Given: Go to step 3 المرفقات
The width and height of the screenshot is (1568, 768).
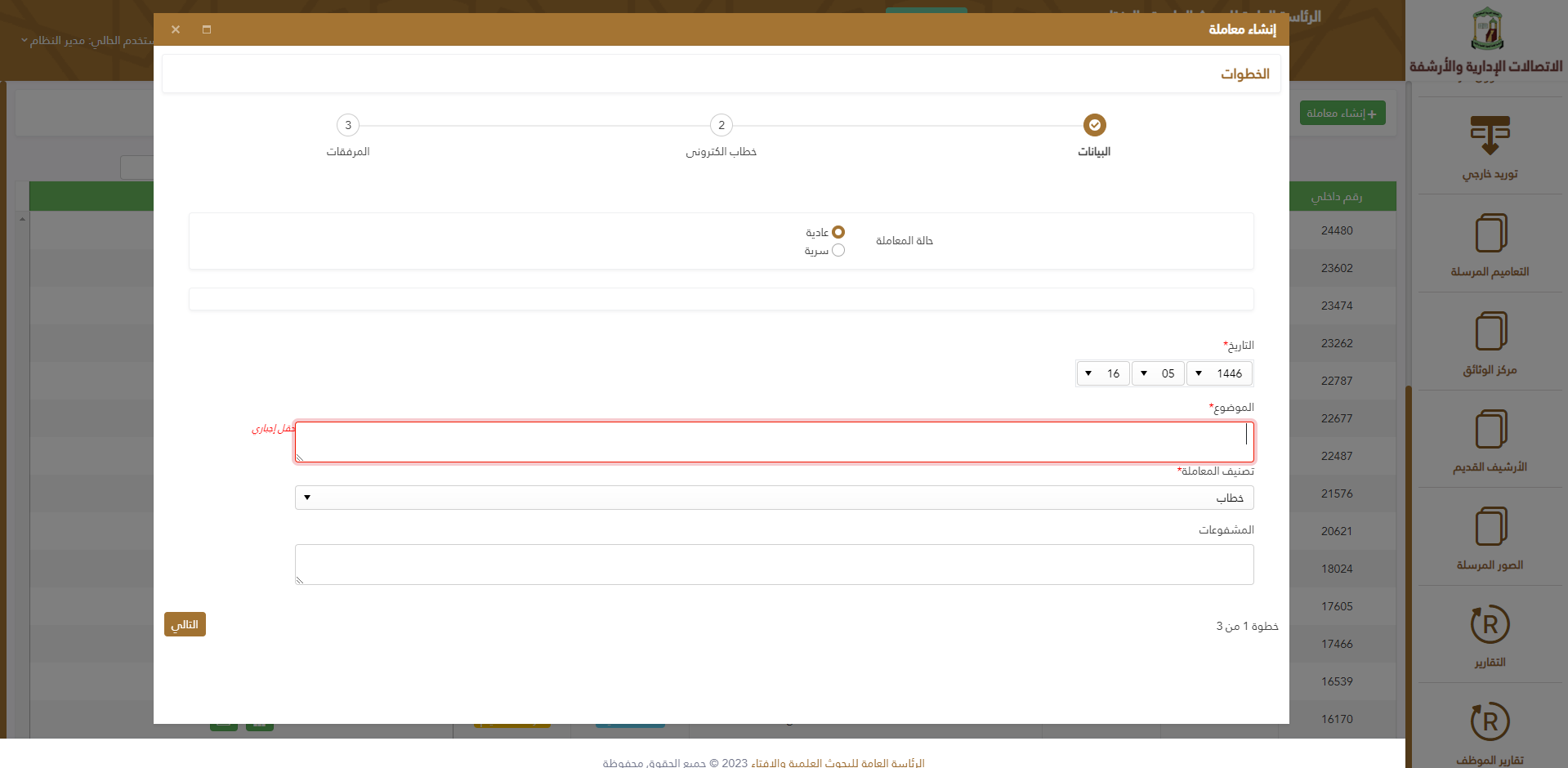Looking at the screenshot, I should 348,125.
